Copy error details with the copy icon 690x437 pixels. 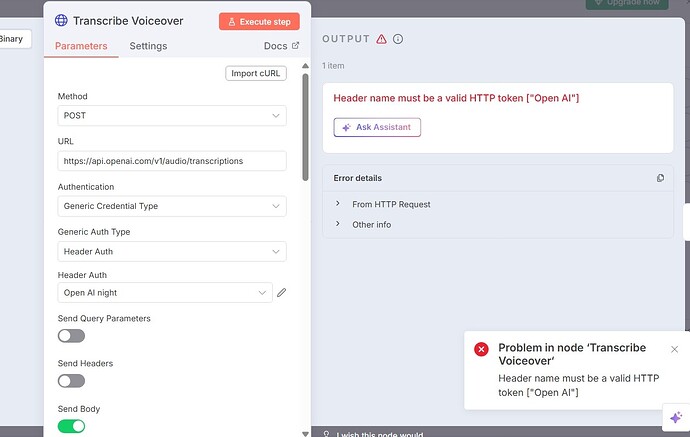(x=660, y=178)
